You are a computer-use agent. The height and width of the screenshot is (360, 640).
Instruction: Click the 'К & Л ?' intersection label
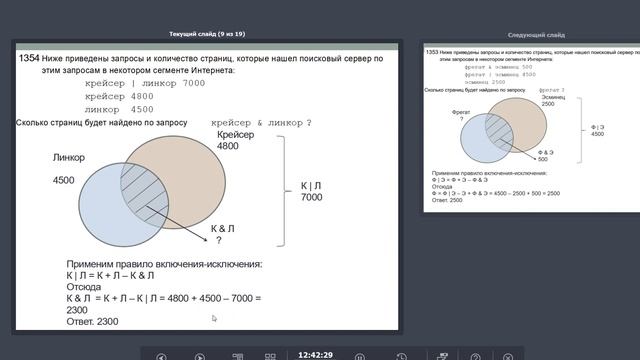point(222,234)
